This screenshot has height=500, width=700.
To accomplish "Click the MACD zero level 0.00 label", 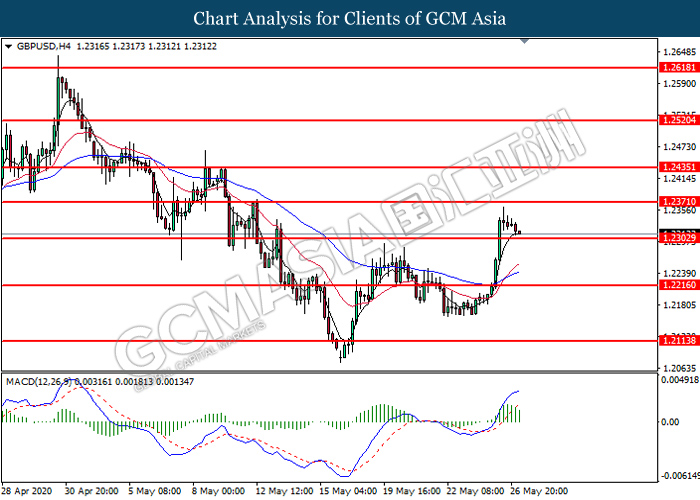I will tap(670, 422).
